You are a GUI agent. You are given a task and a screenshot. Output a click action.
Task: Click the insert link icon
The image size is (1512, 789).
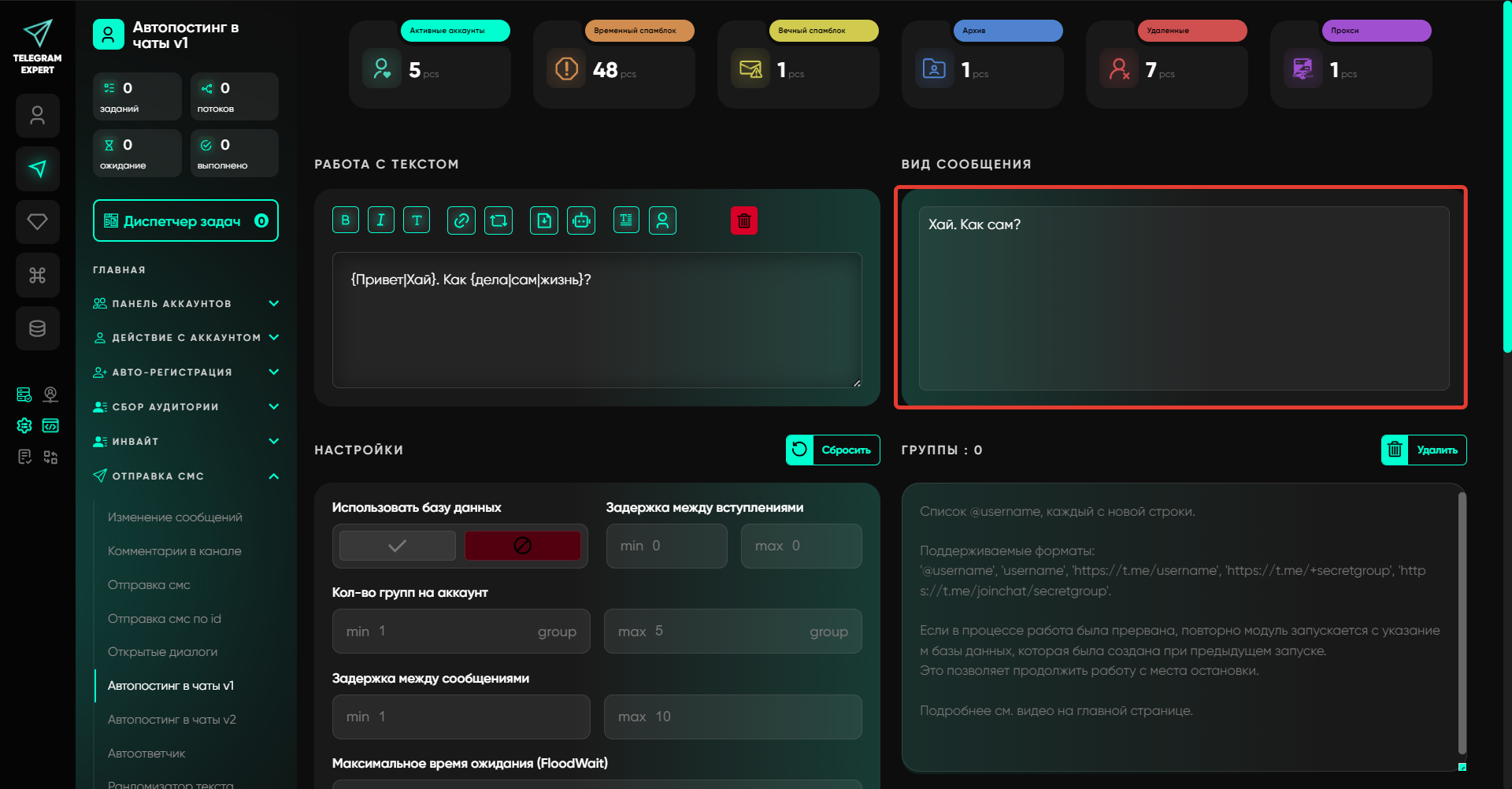point(461,220)
